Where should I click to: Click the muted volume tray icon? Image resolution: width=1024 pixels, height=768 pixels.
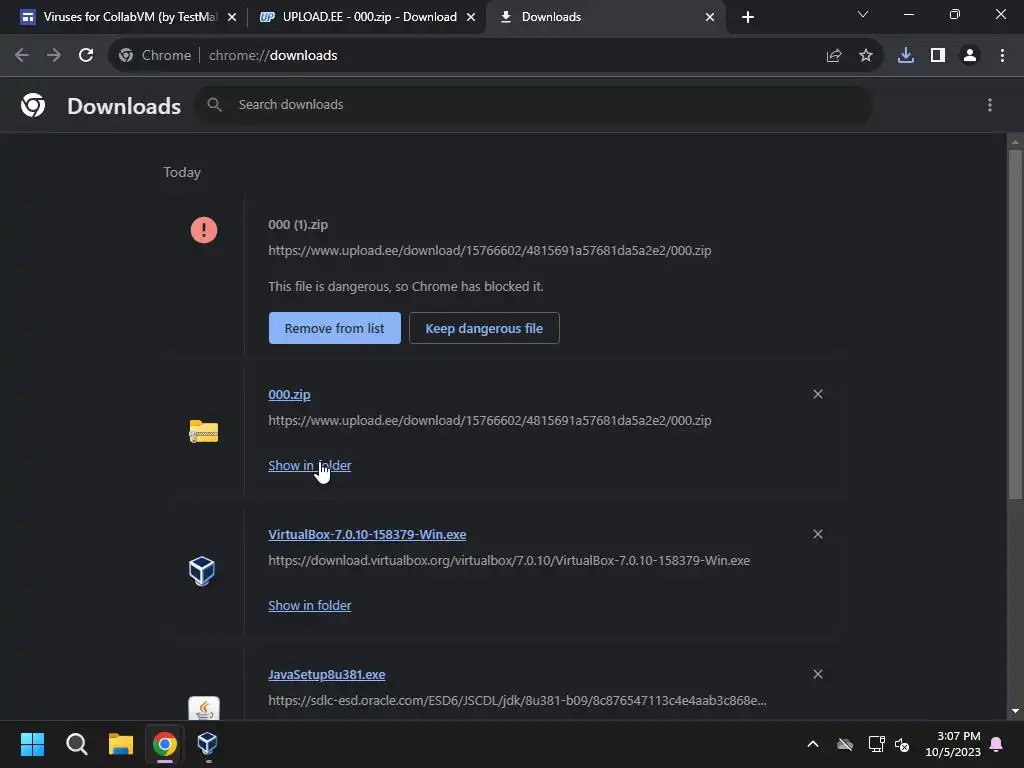(x=902, y=744)
